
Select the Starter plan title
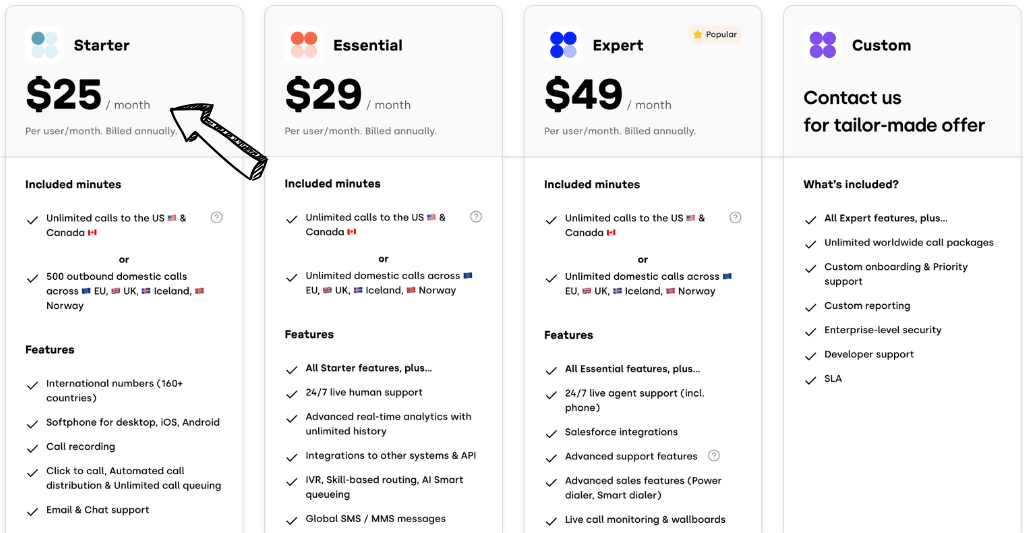coord(101,45)
